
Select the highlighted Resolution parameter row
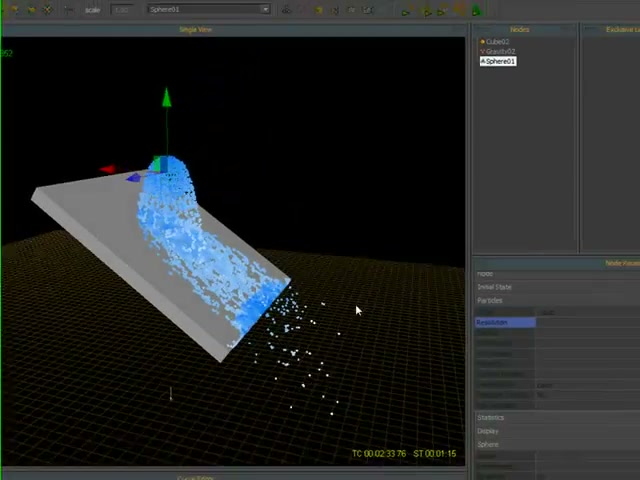click(x=505, y=322)
